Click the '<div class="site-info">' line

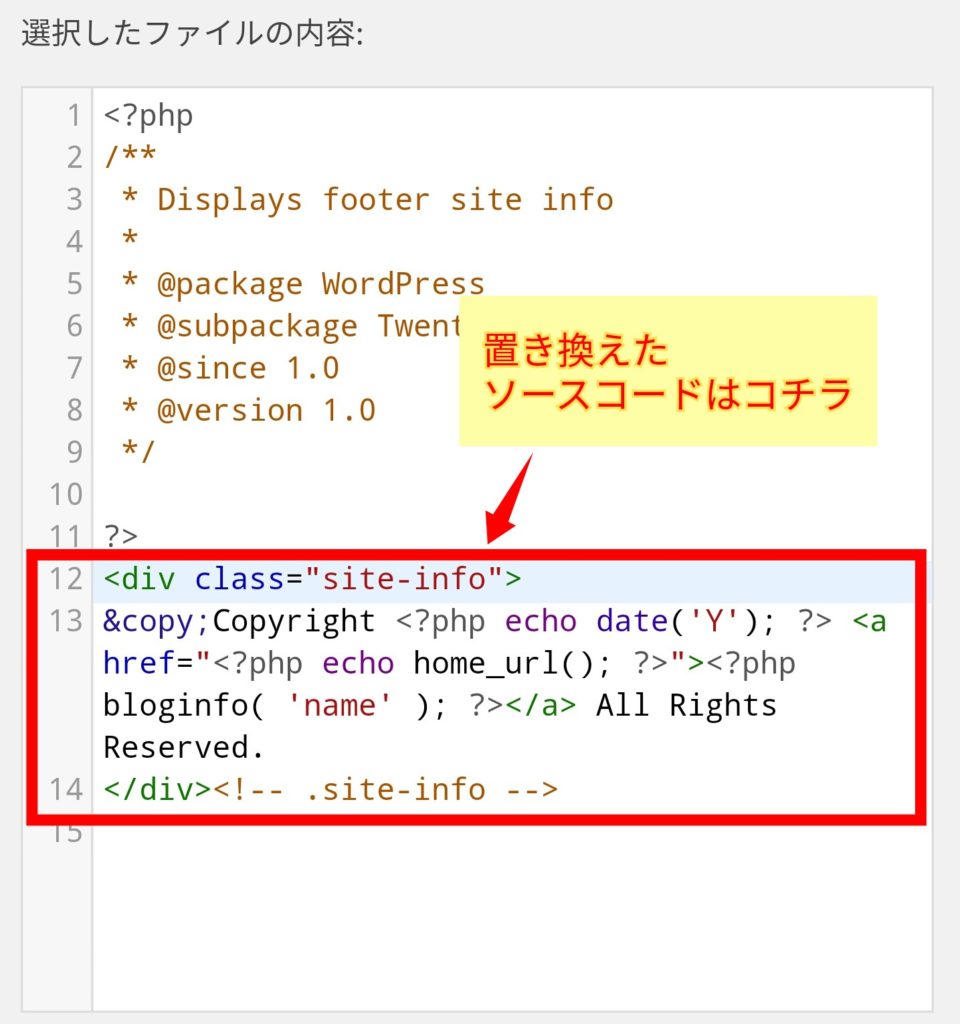(312, 579)
